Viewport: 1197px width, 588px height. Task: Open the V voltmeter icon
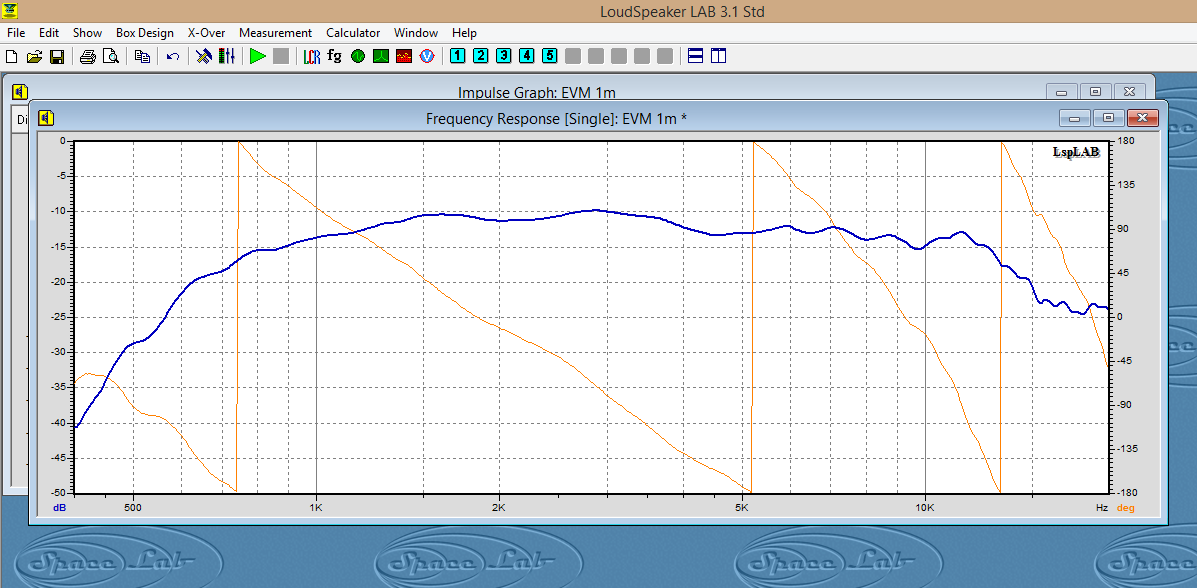click(428, 57)
